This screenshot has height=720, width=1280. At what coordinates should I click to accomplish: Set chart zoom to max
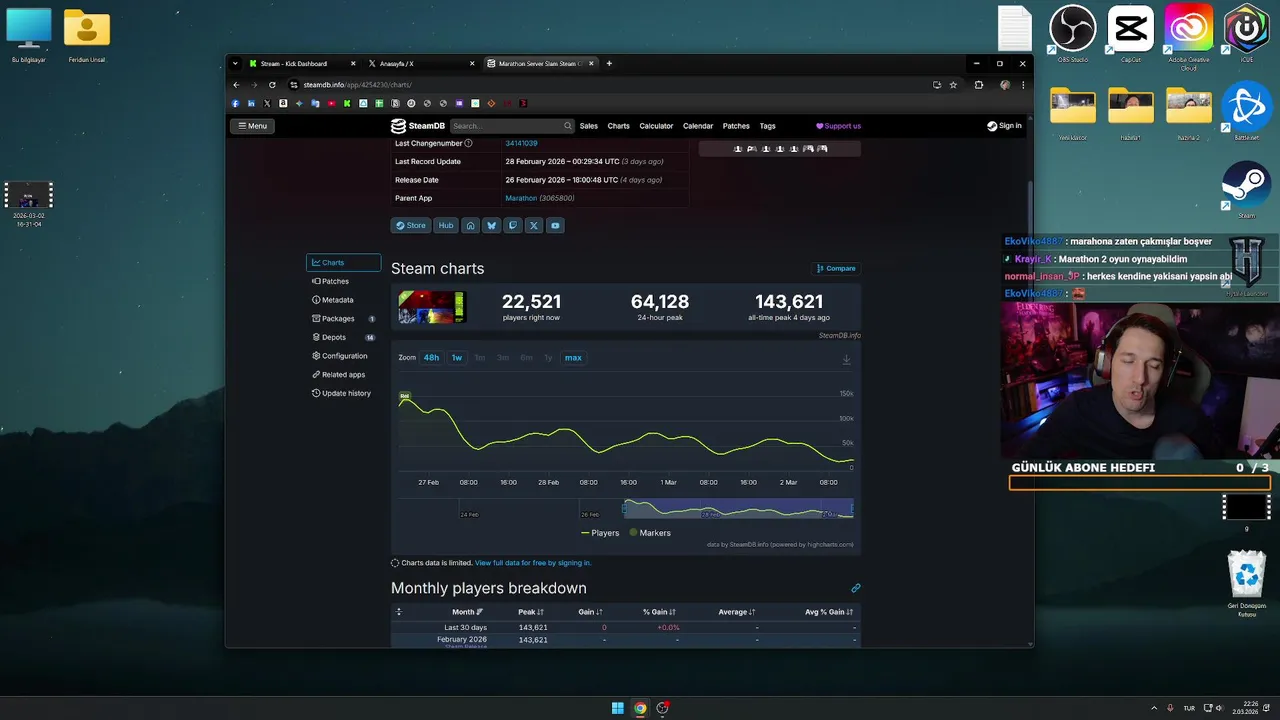[573, 358]
